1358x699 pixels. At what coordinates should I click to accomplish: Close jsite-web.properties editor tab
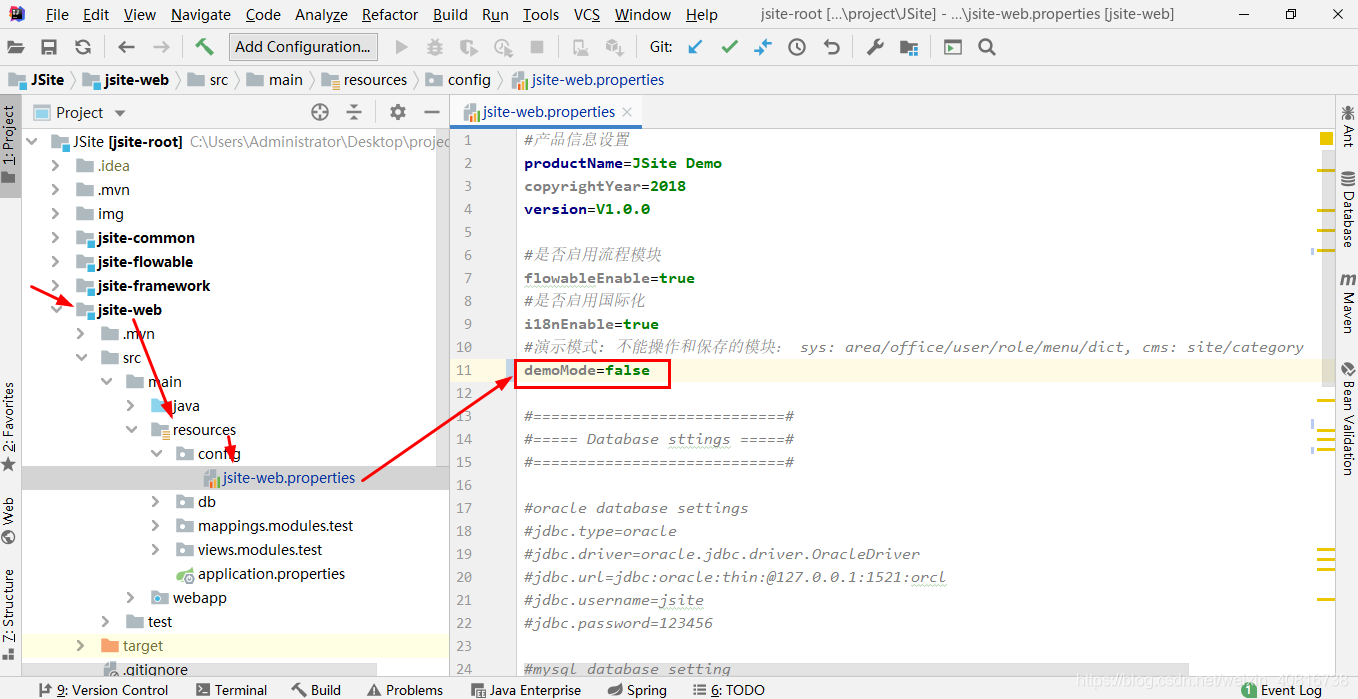[627, 112]
